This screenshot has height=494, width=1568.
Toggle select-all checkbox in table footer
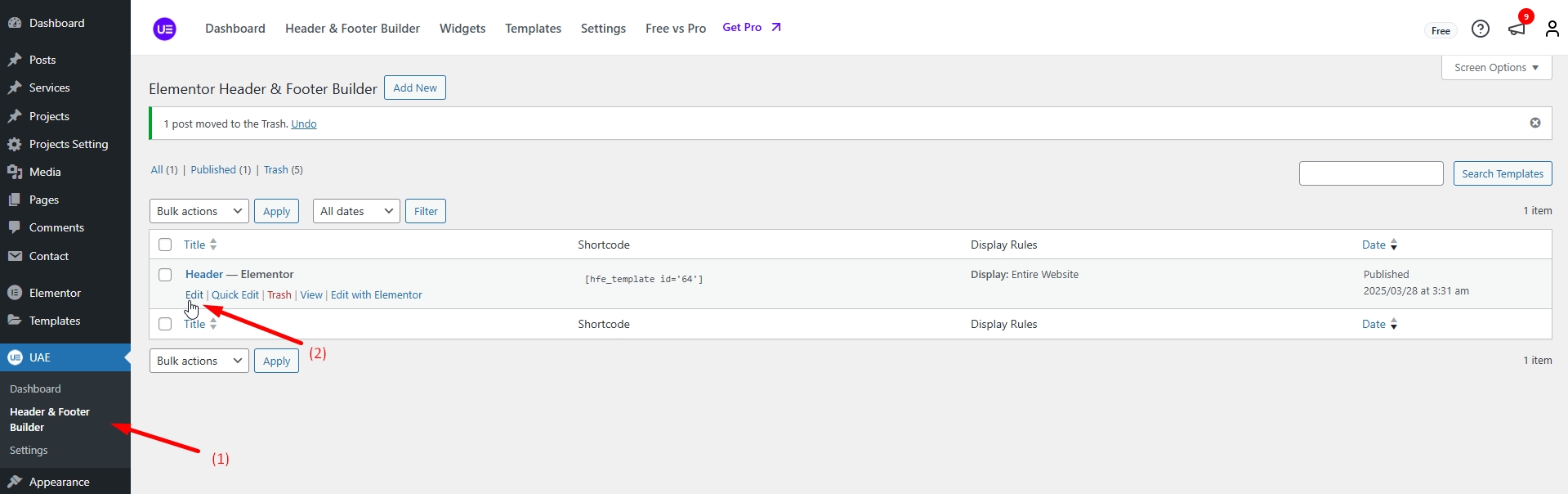[x=165, y=324]
